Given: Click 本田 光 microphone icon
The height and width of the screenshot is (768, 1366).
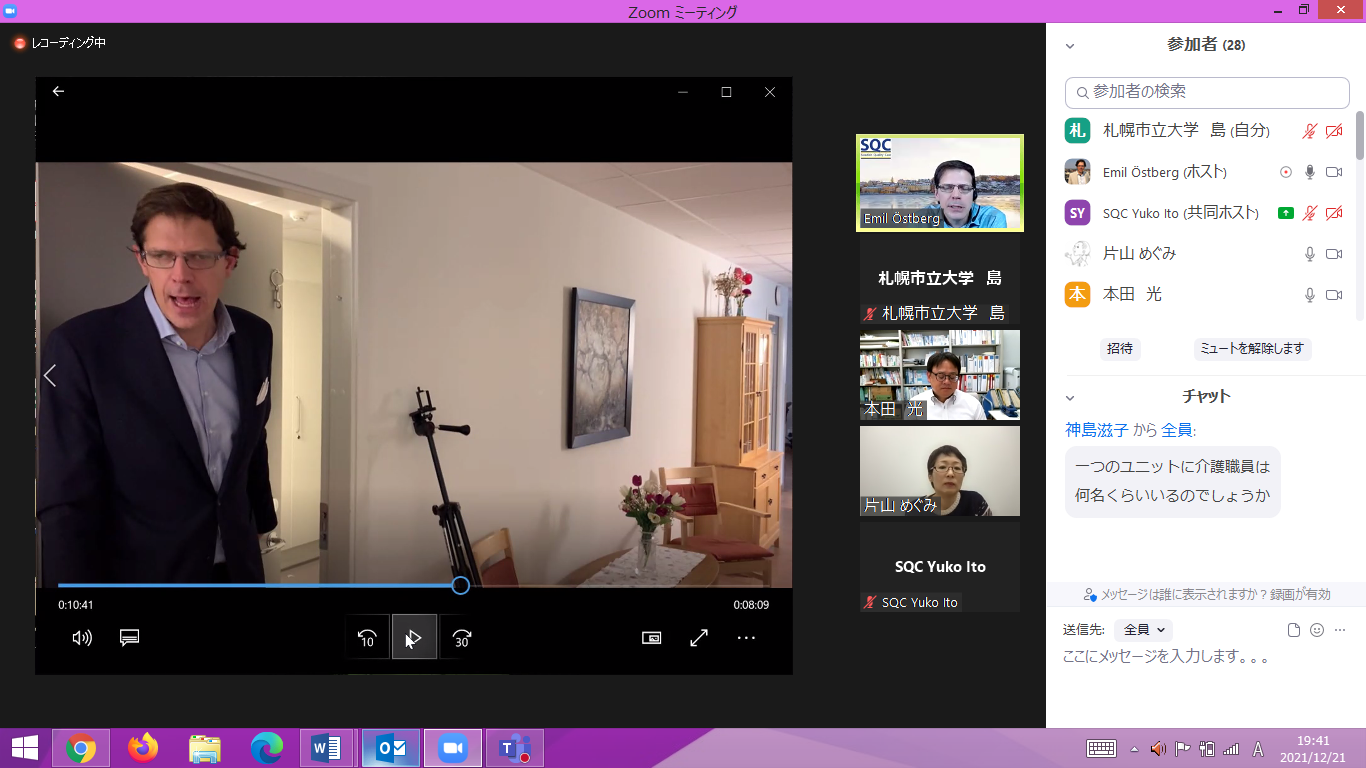Looking at the screenshot, I should coord(1310,295).
